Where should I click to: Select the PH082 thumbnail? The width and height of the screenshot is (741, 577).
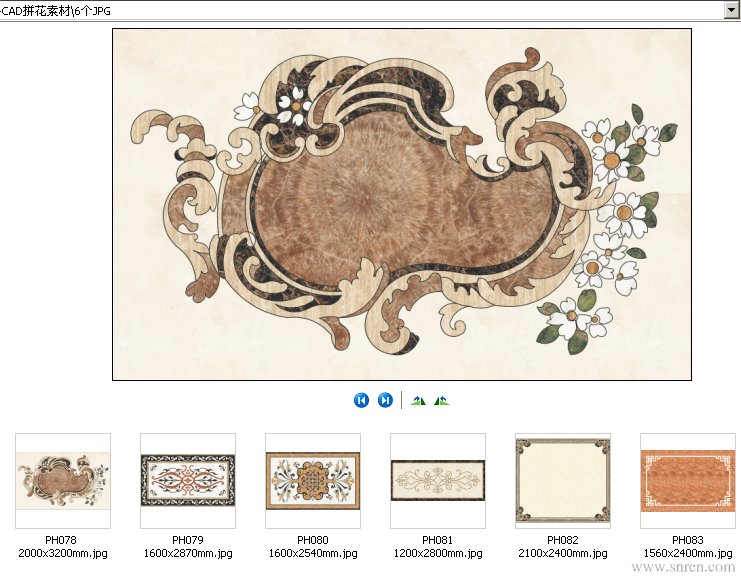click(563, 481)
